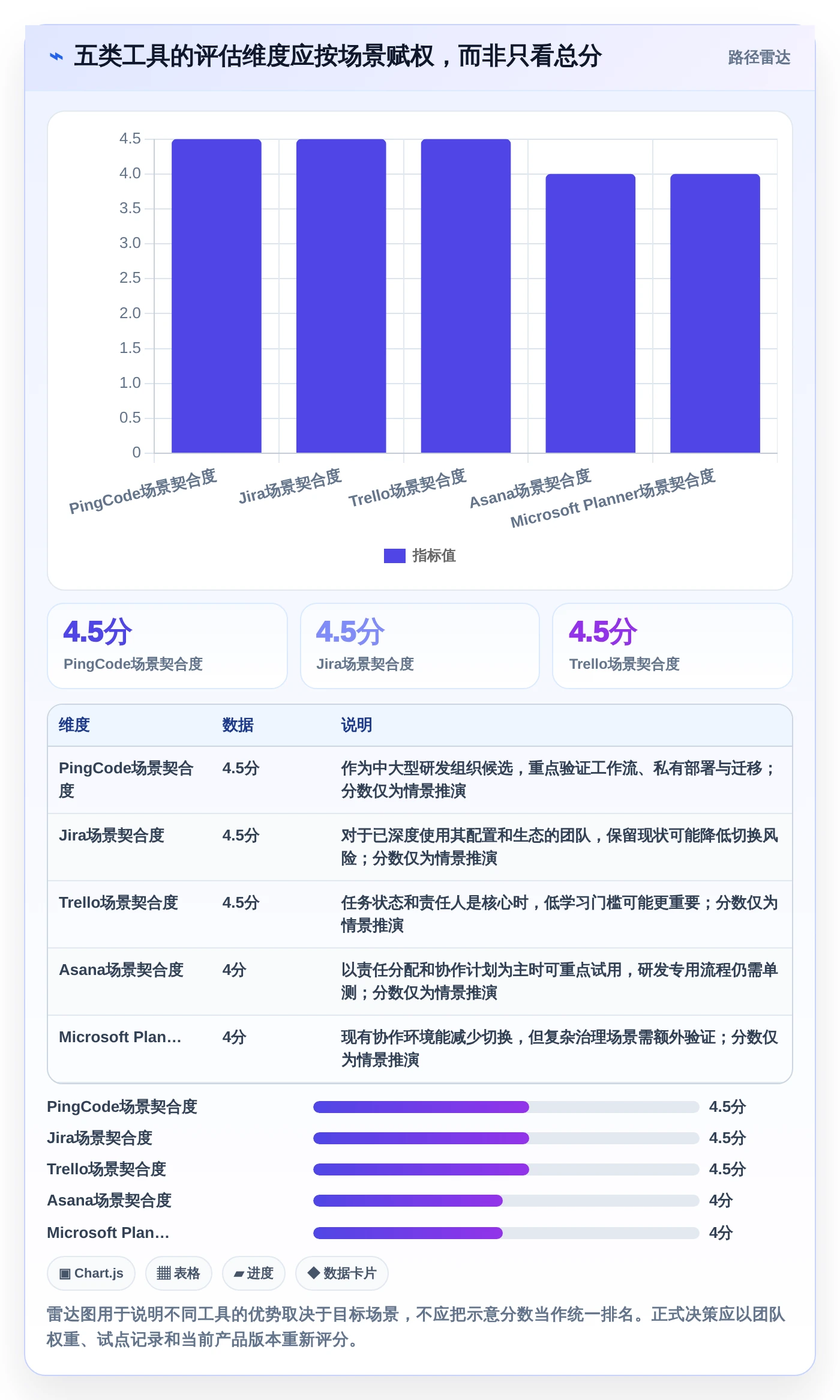Select the 数据卡片 tag chip
This screenshot has height=1400, width=840.
coord(342,1273)
